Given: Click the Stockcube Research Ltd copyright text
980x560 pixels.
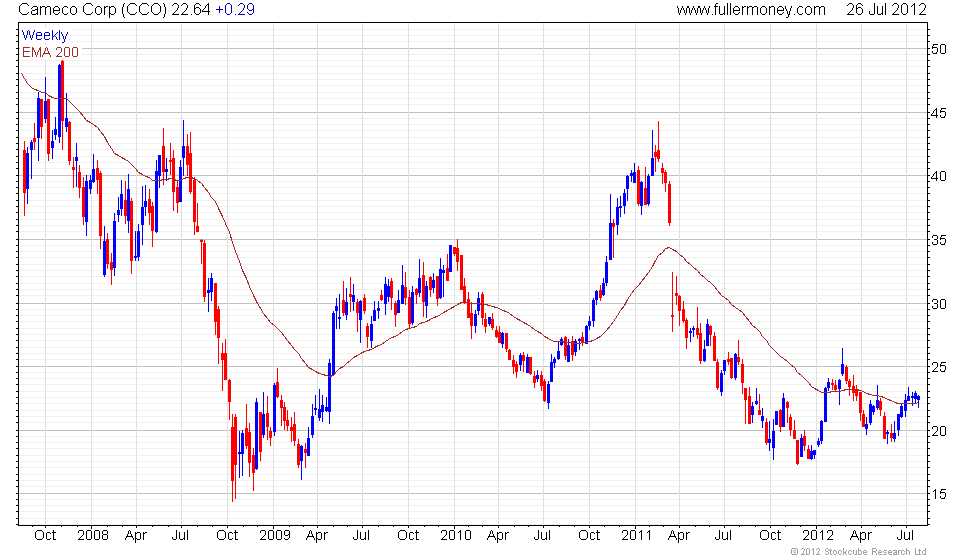Looking at the screenshot, I should [x=858, y=552].
